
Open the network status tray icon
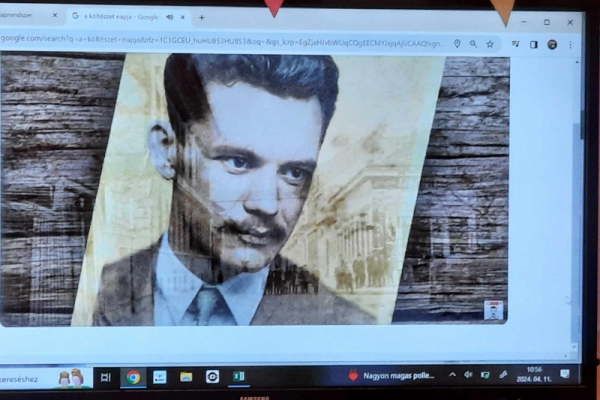[x=485, y=375]
